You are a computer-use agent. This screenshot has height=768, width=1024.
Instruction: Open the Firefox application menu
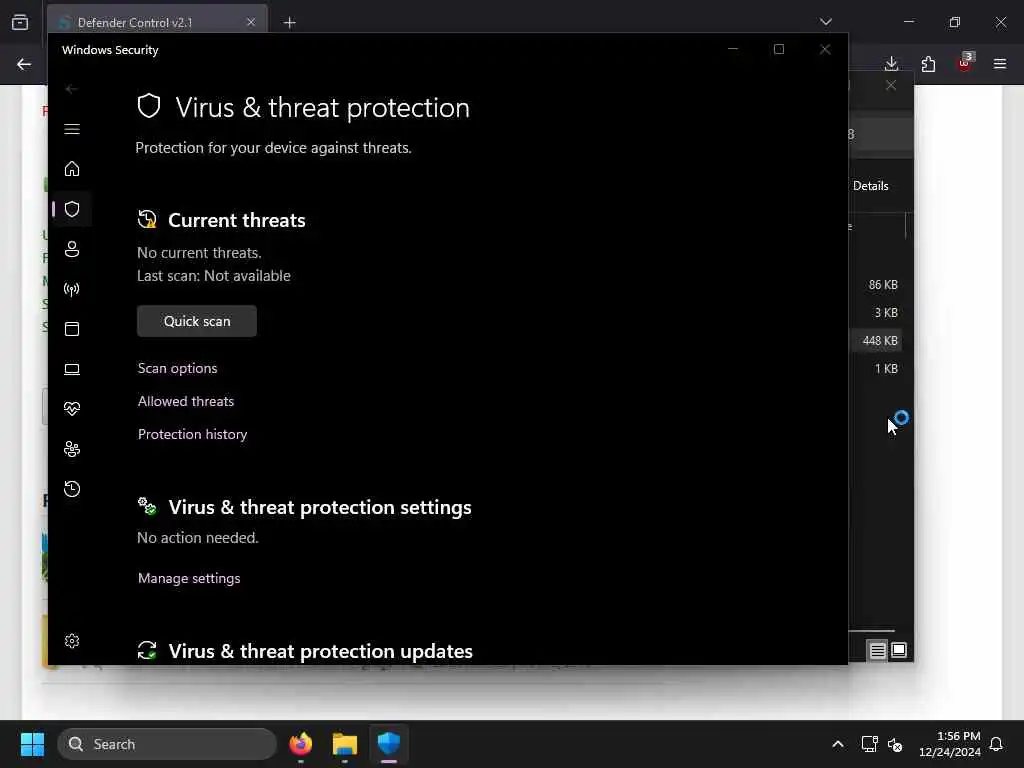tap(1000, 63)
